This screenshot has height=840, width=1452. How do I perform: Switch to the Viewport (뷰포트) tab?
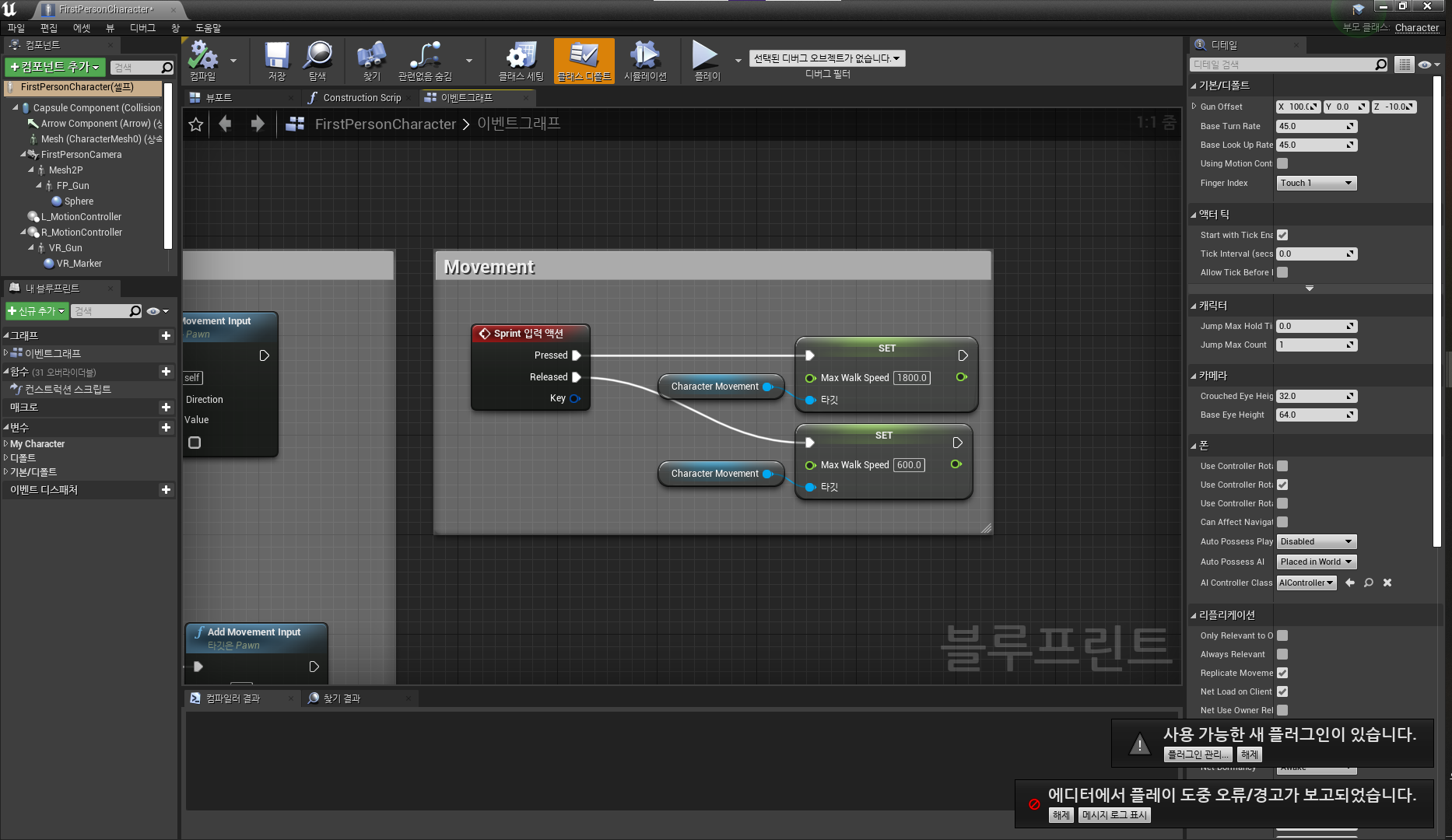pyautogui.click(x=219, y=98)
